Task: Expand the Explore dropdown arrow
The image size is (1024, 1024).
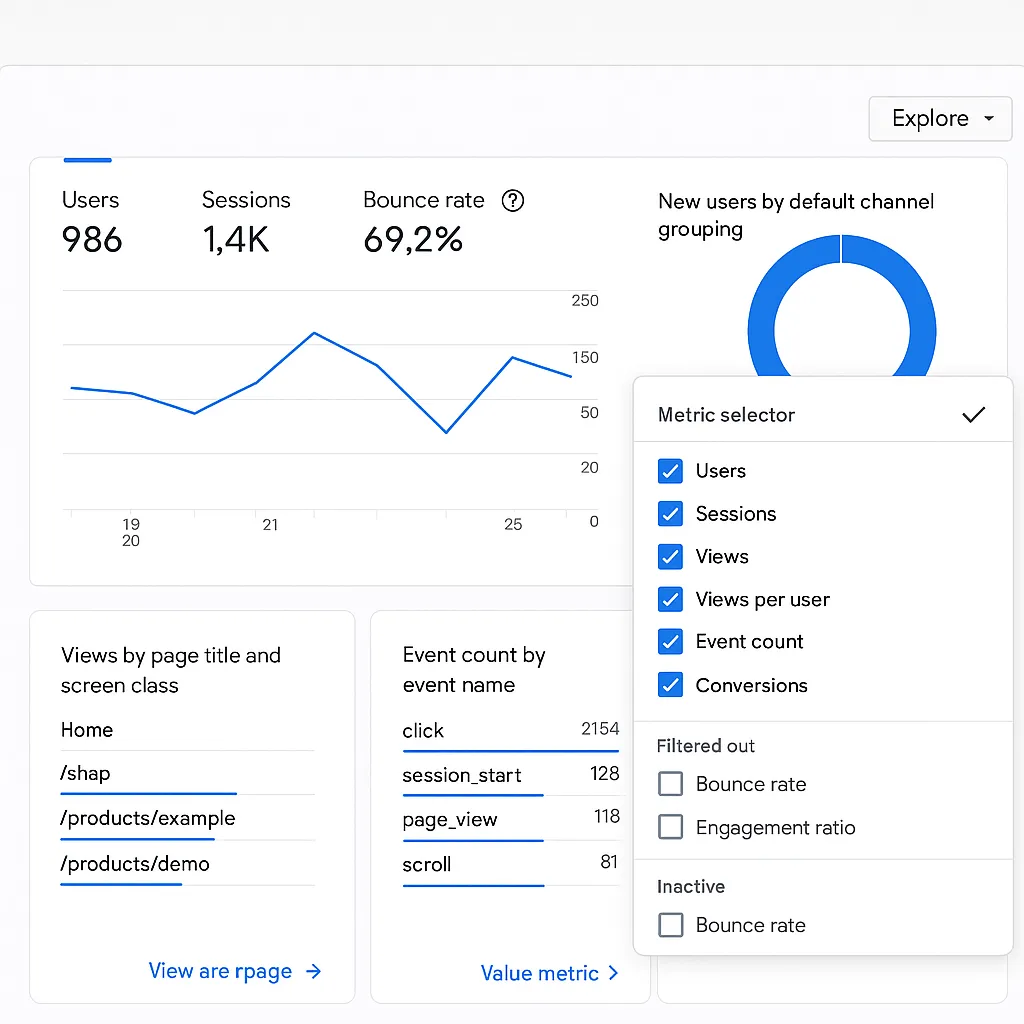Action: pos(989,119)
